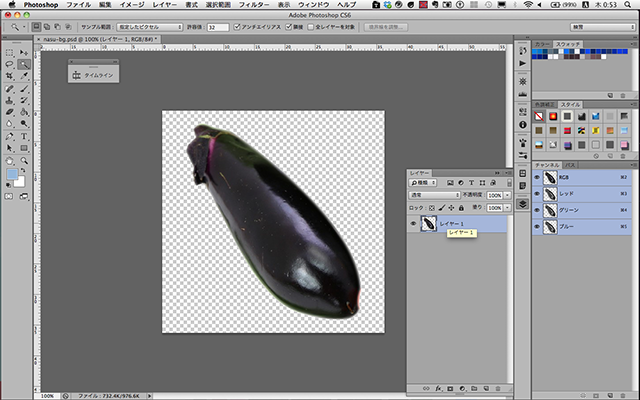Click the fx layer style icon
The width and height of the screenshot is (640, 400).
440,387
